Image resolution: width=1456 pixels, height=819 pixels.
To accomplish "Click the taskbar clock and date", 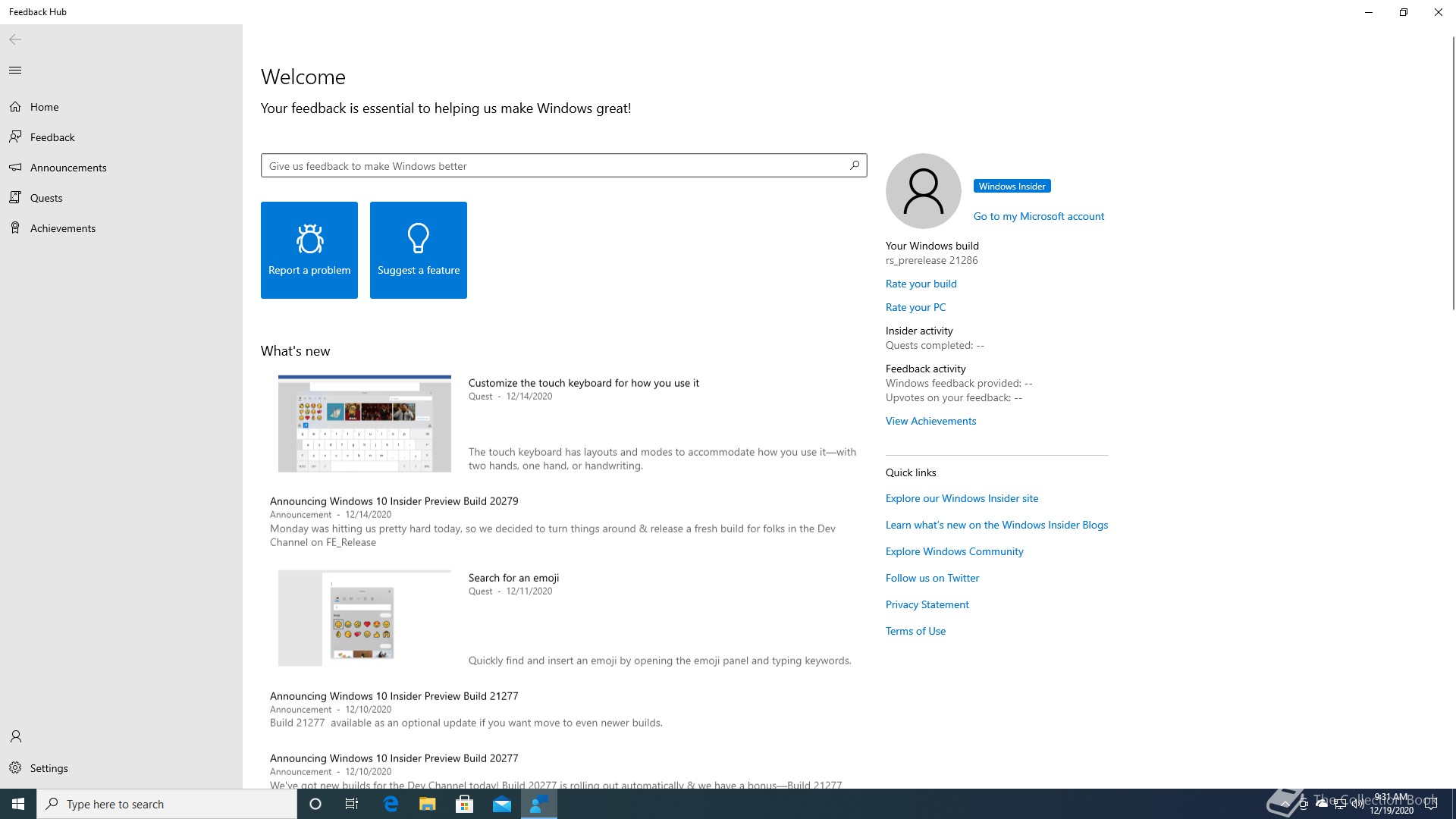I will tap(1392, 804).
